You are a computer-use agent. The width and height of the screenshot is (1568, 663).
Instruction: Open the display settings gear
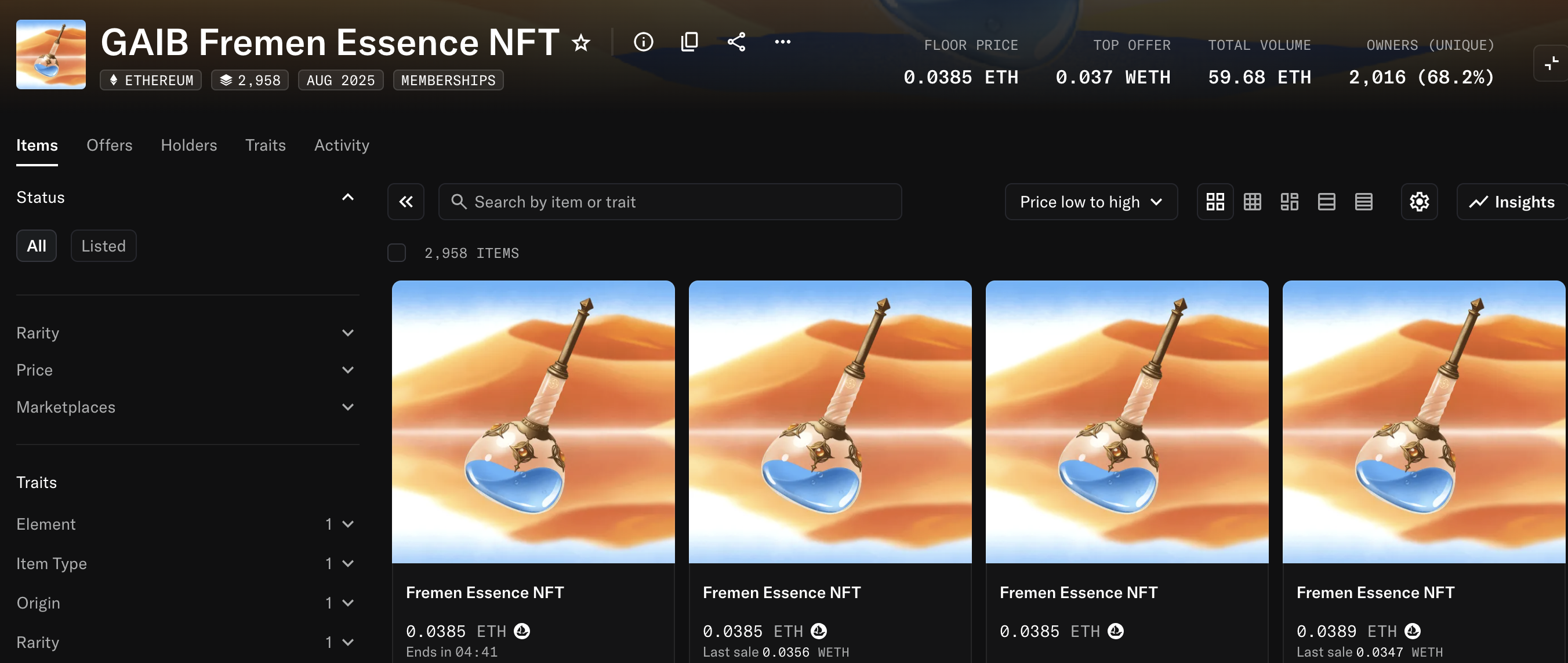(1420, 202)
